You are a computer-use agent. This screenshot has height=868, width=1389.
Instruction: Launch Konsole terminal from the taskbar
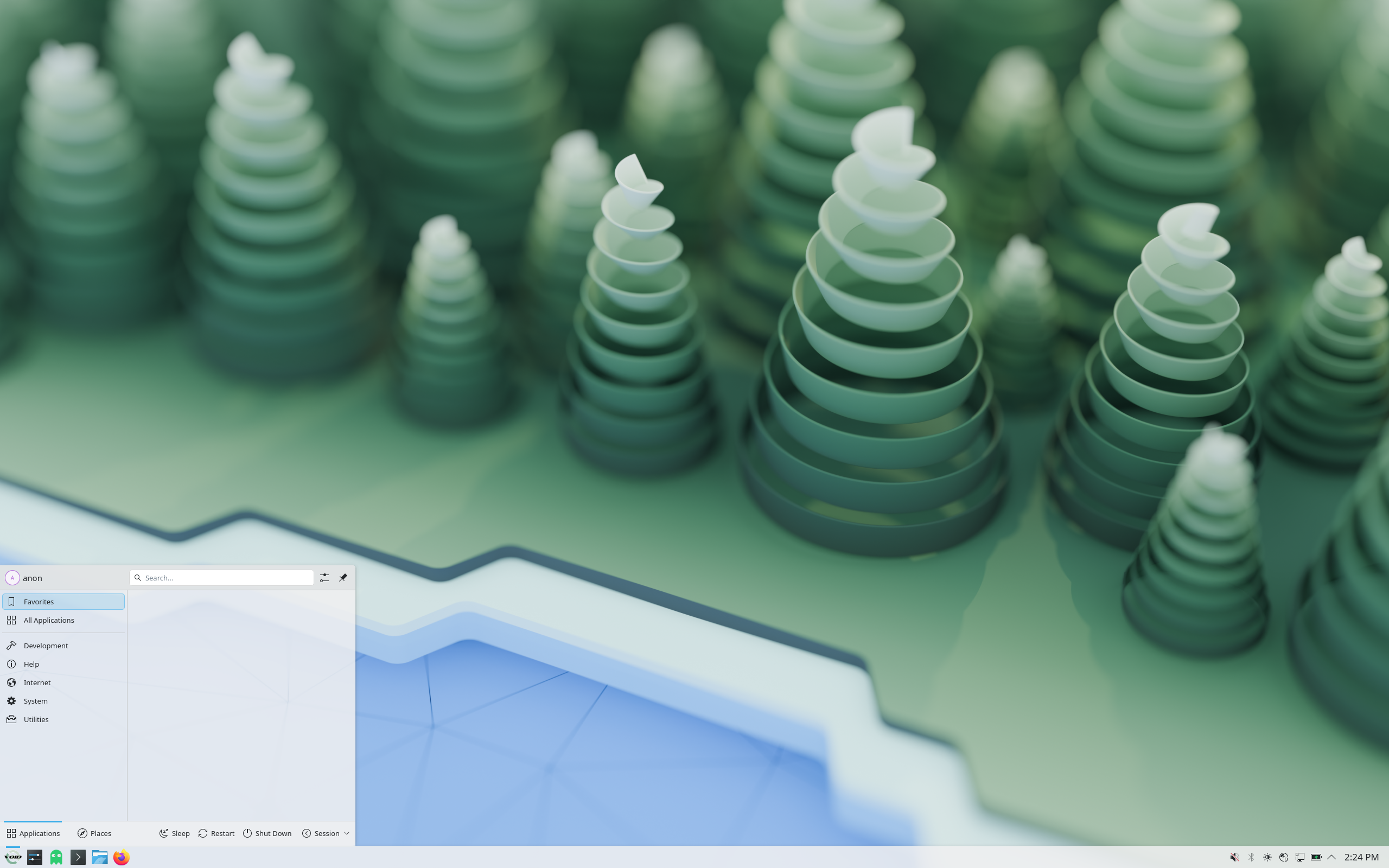[x=78, y=857]
